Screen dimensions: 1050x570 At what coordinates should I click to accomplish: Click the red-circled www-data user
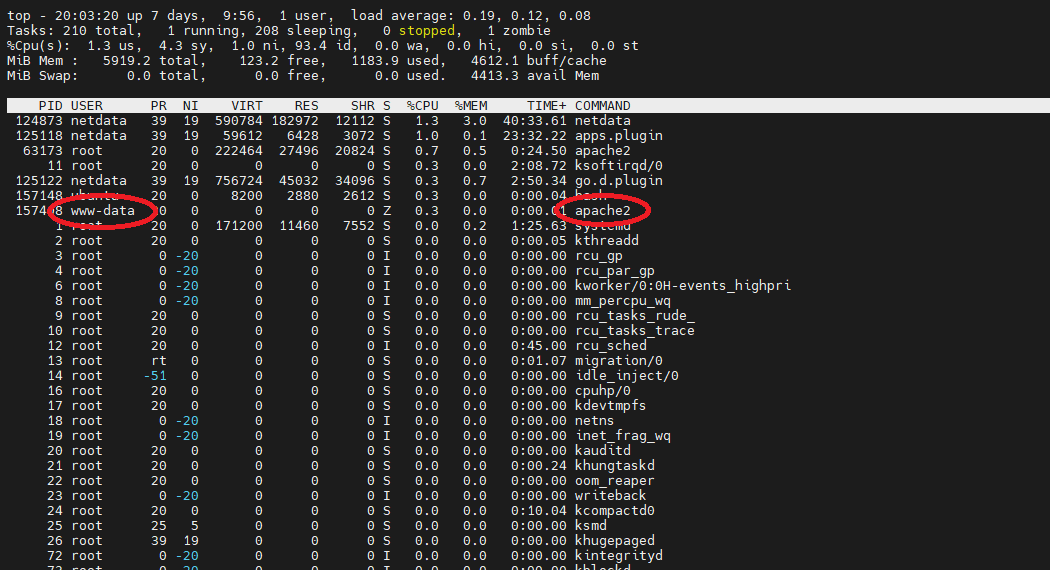tap(102, 211)
